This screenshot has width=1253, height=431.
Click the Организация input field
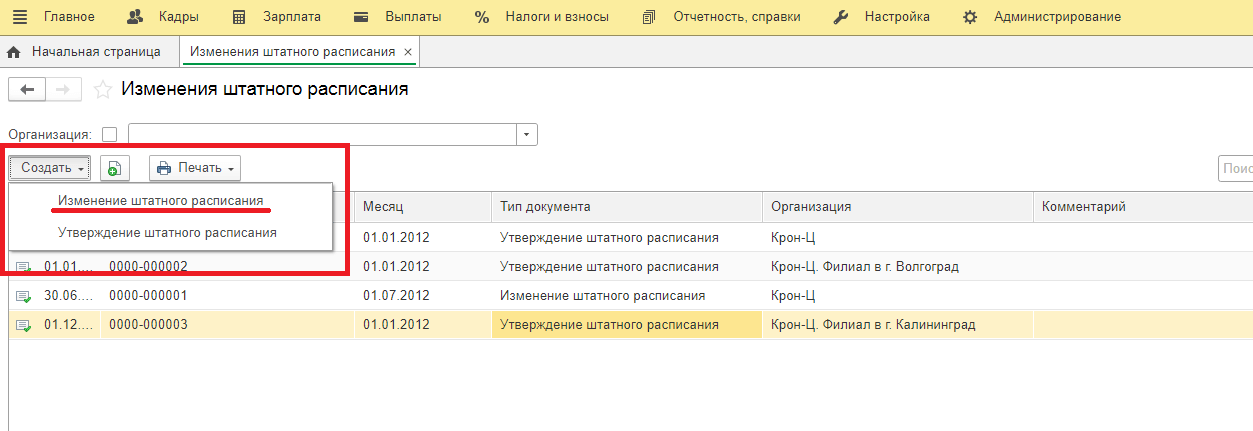322,135
